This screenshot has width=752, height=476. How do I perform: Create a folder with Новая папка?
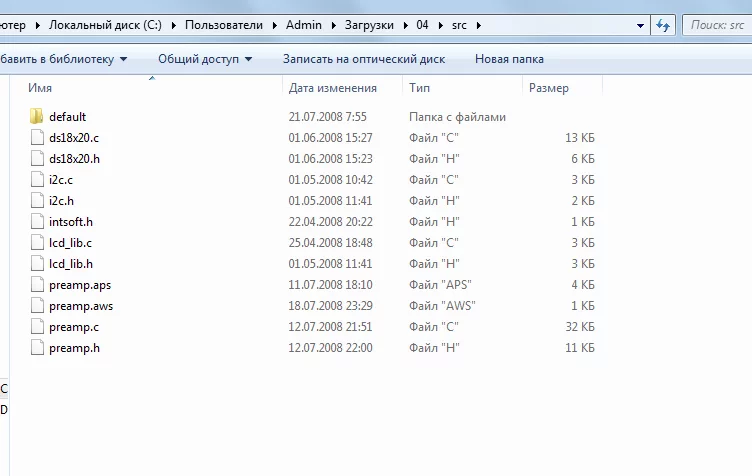click(x=509, y=59)
